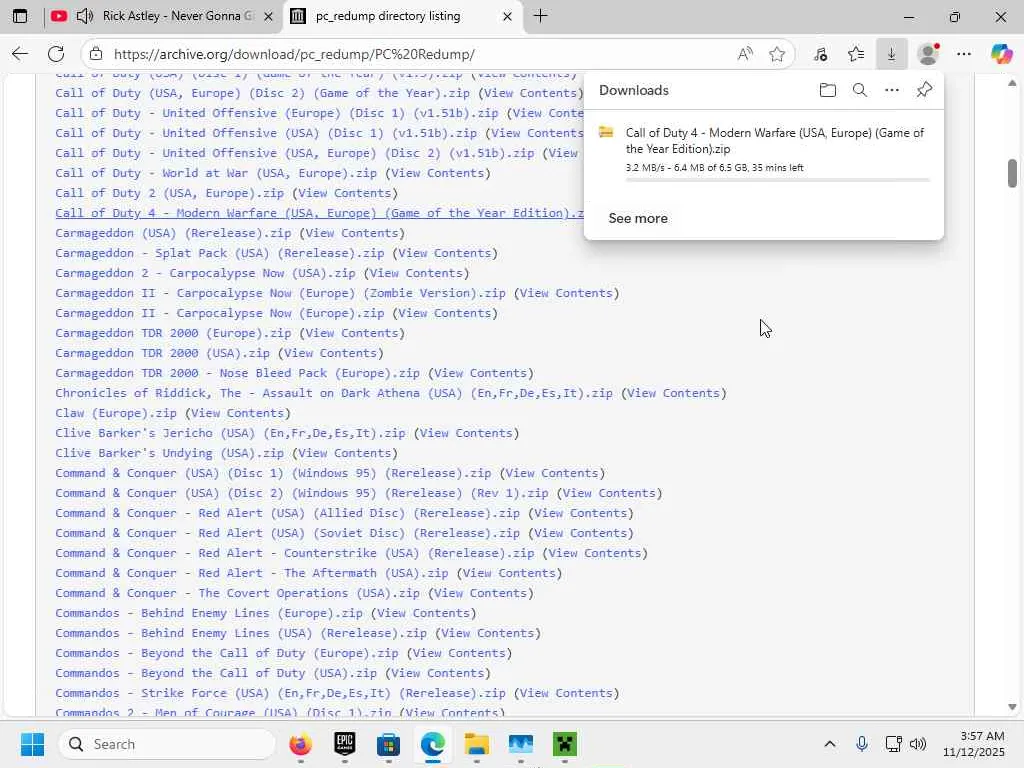The width and height of the screenshot is (1024, 768).
Task: Show hidden system tray icons
Action: [x=829, y=744]
